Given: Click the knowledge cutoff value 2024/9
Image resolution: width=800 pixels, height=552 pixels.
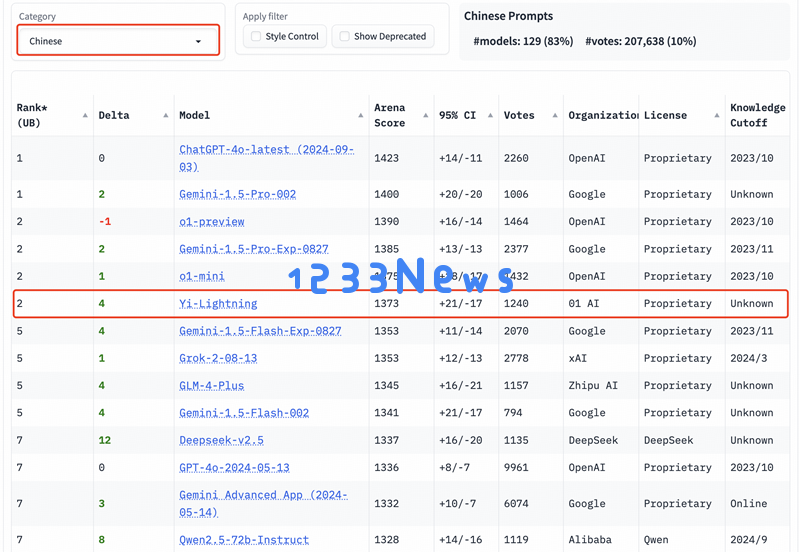Looking at the screenshot, I should point(748,540).
